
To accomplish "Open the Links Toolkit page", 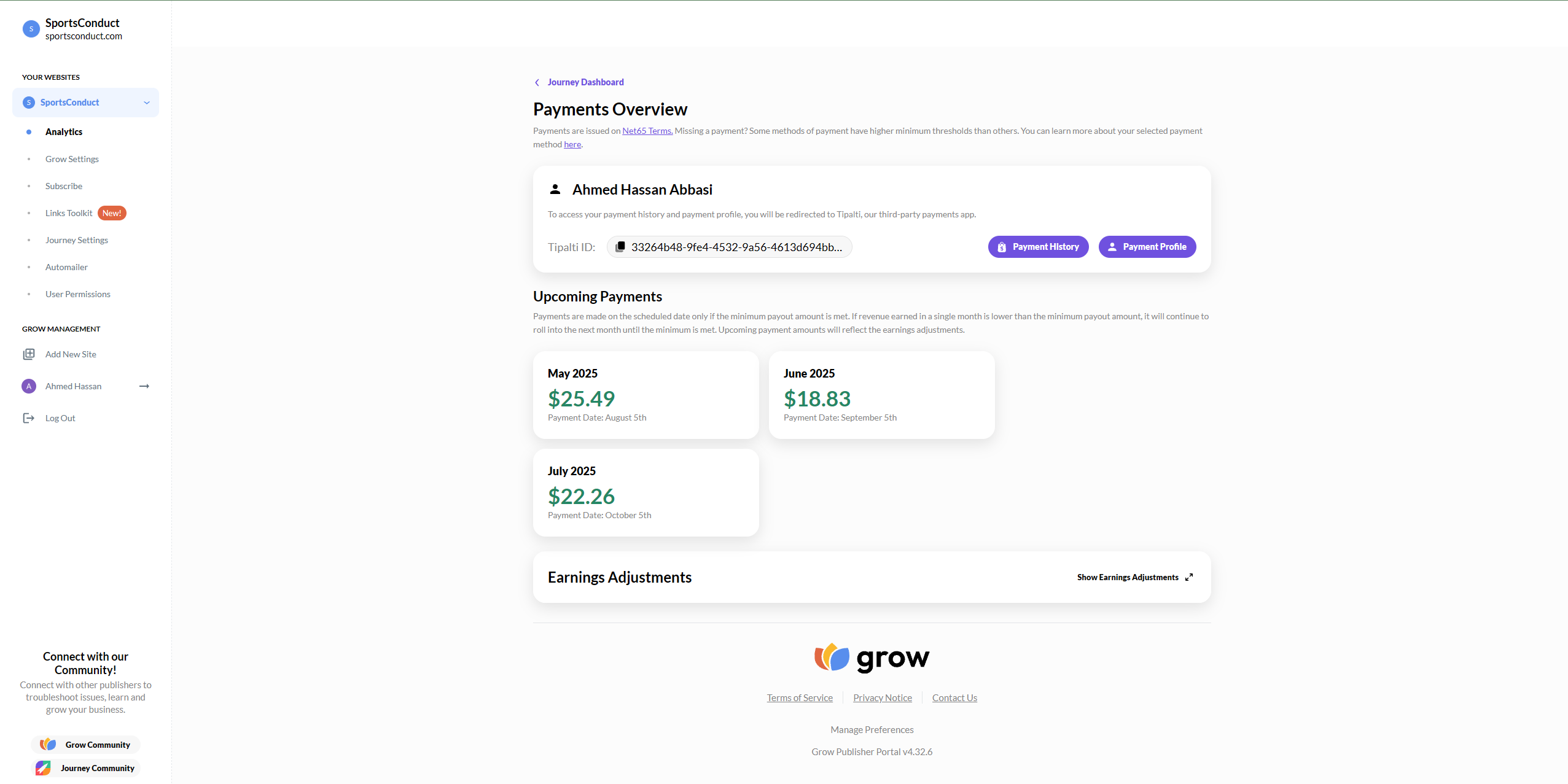I will click(69, 213).
